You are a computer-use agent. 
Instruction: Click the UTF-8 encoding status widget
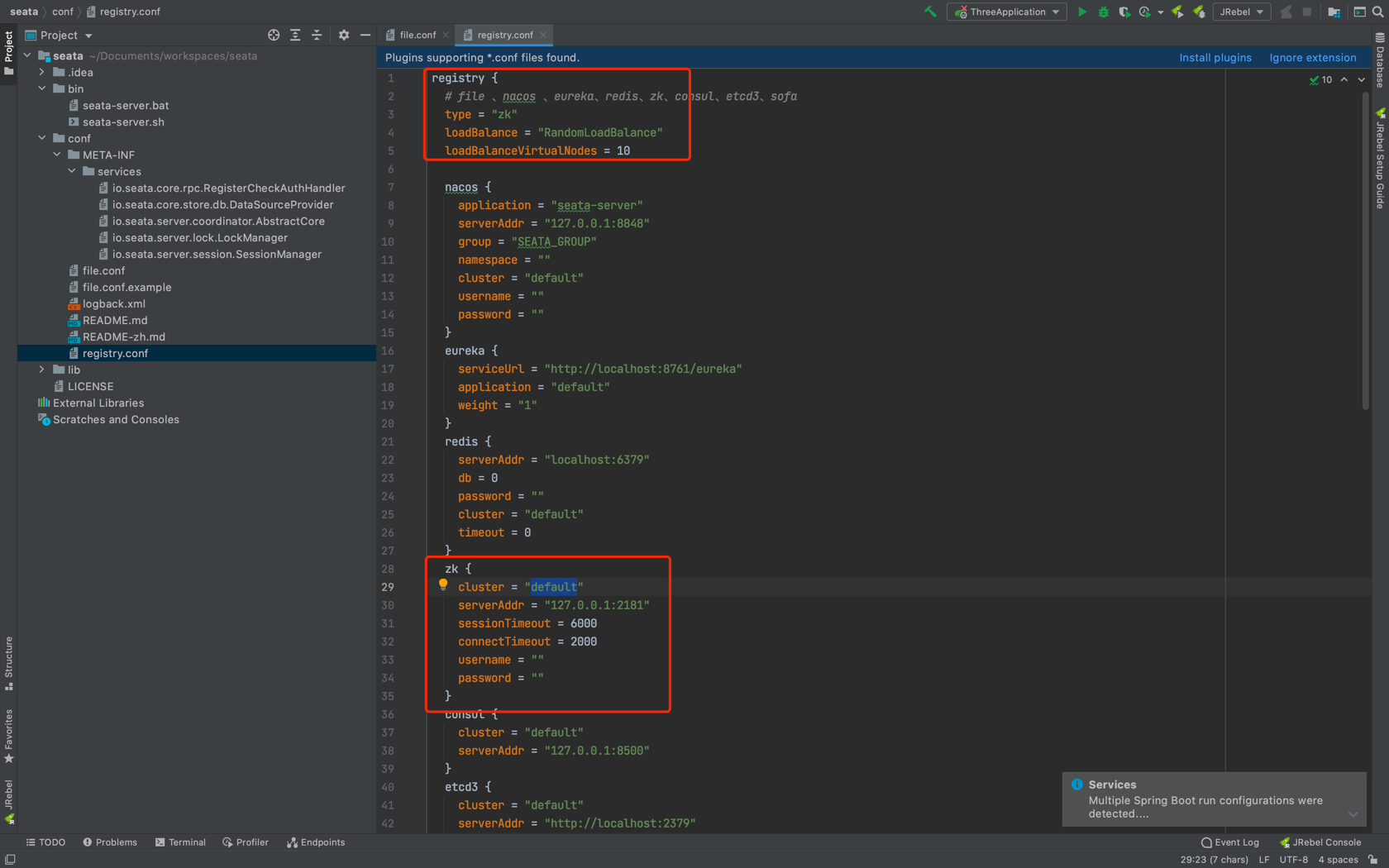(1294, 860)
